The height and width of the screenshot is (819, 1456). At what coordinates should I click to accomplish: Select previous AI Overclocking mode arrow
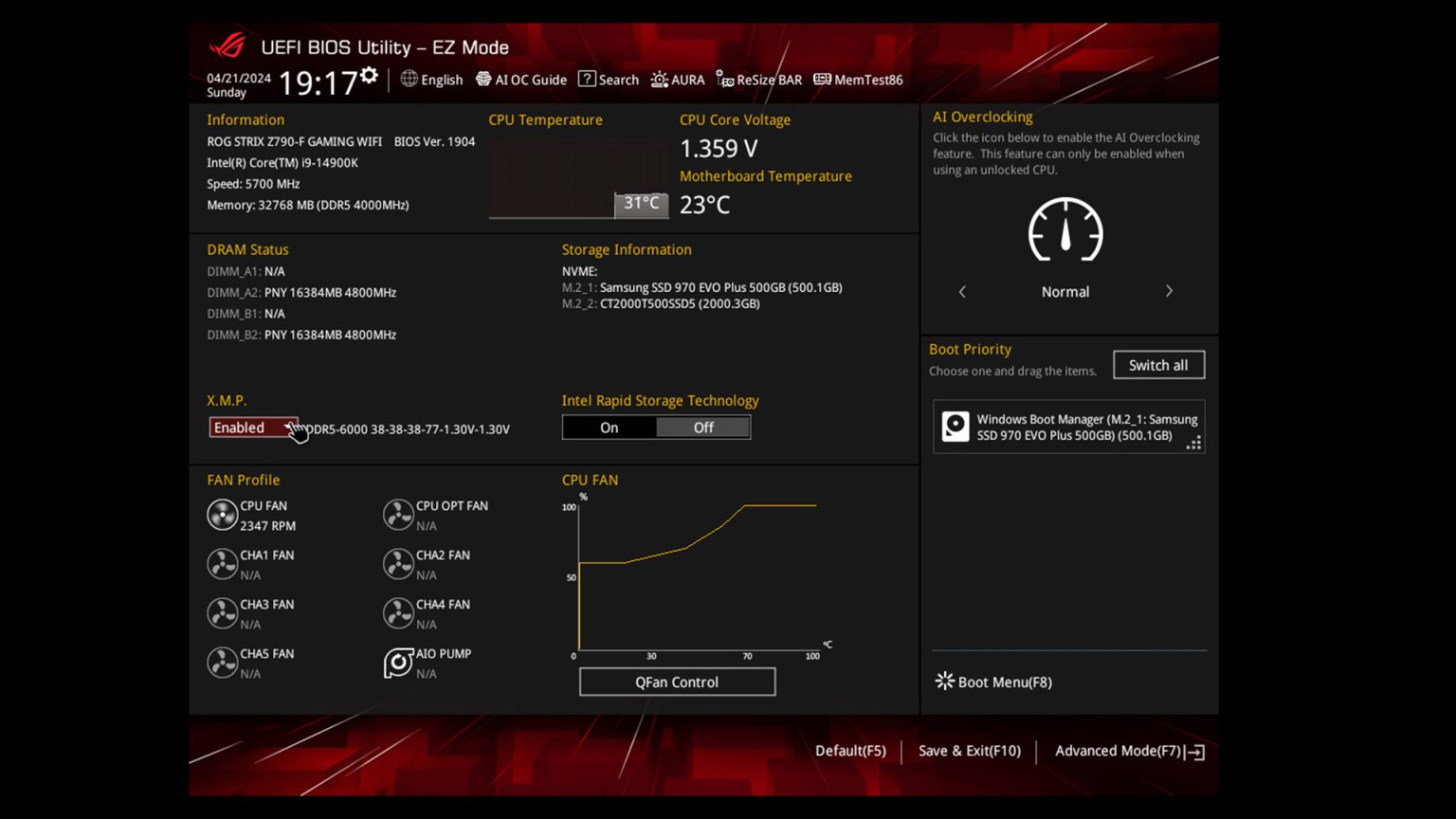point(962,292)
